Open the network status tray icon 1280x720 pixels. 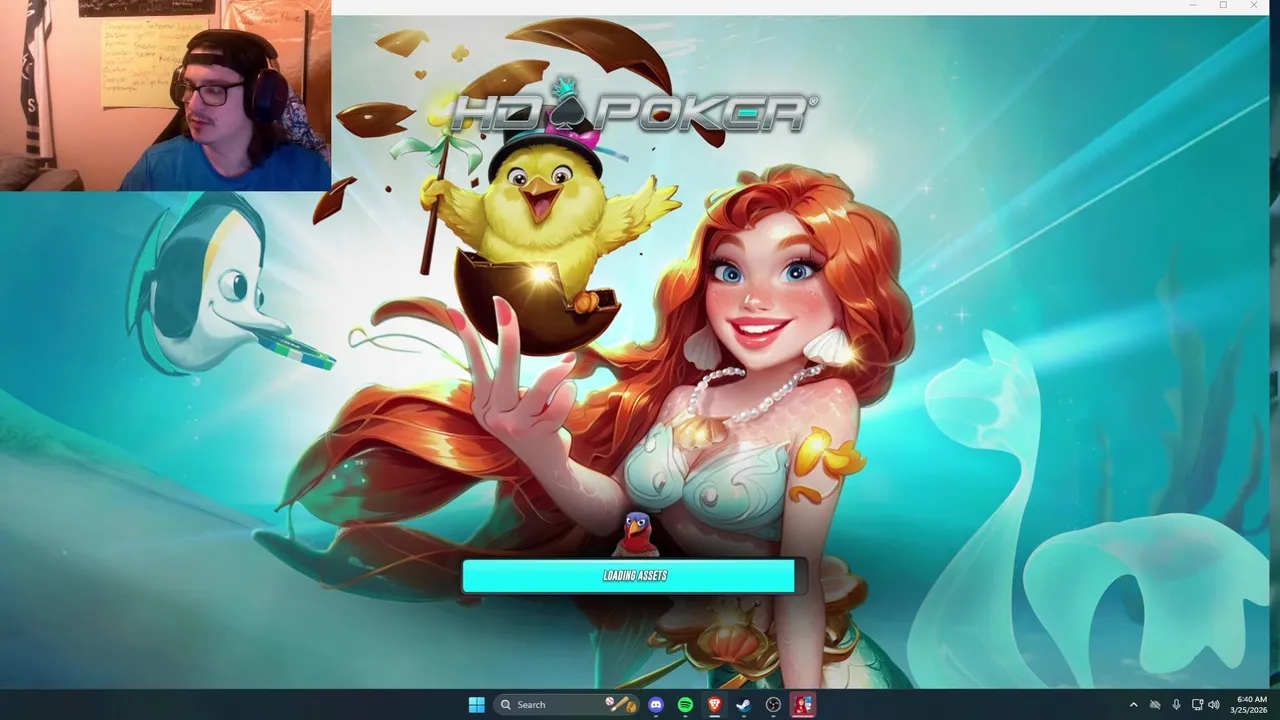(1197, 705)
